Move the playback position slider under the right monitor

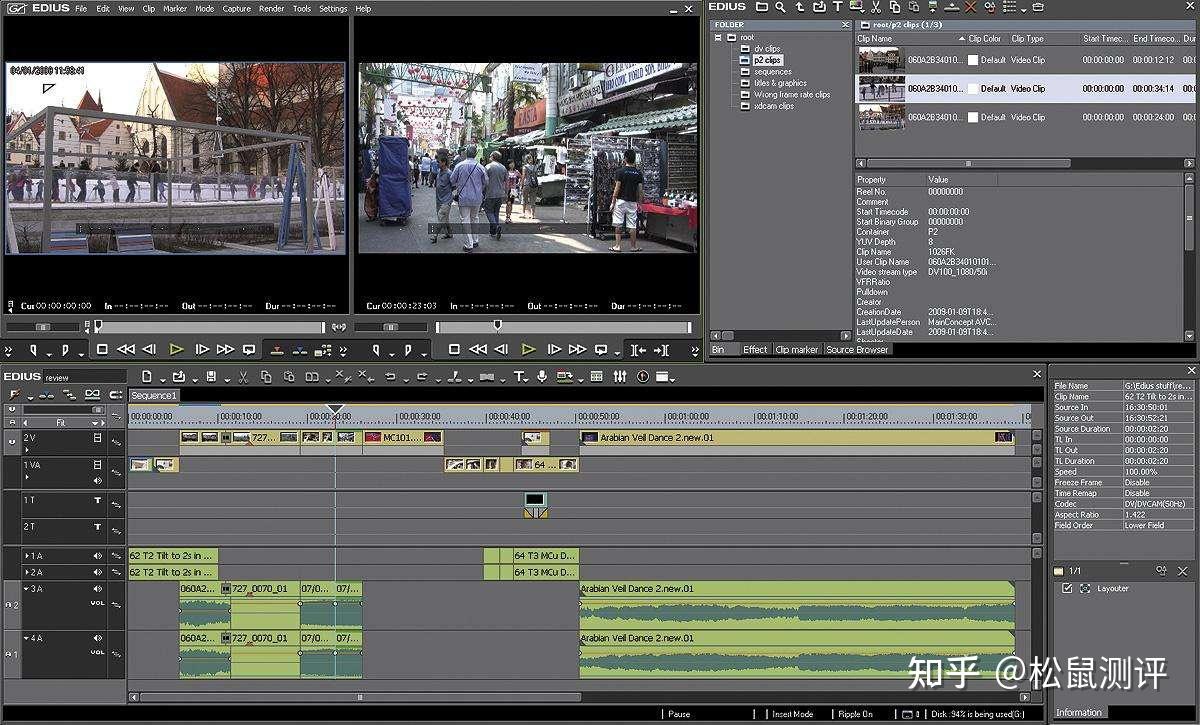[497, 325]
